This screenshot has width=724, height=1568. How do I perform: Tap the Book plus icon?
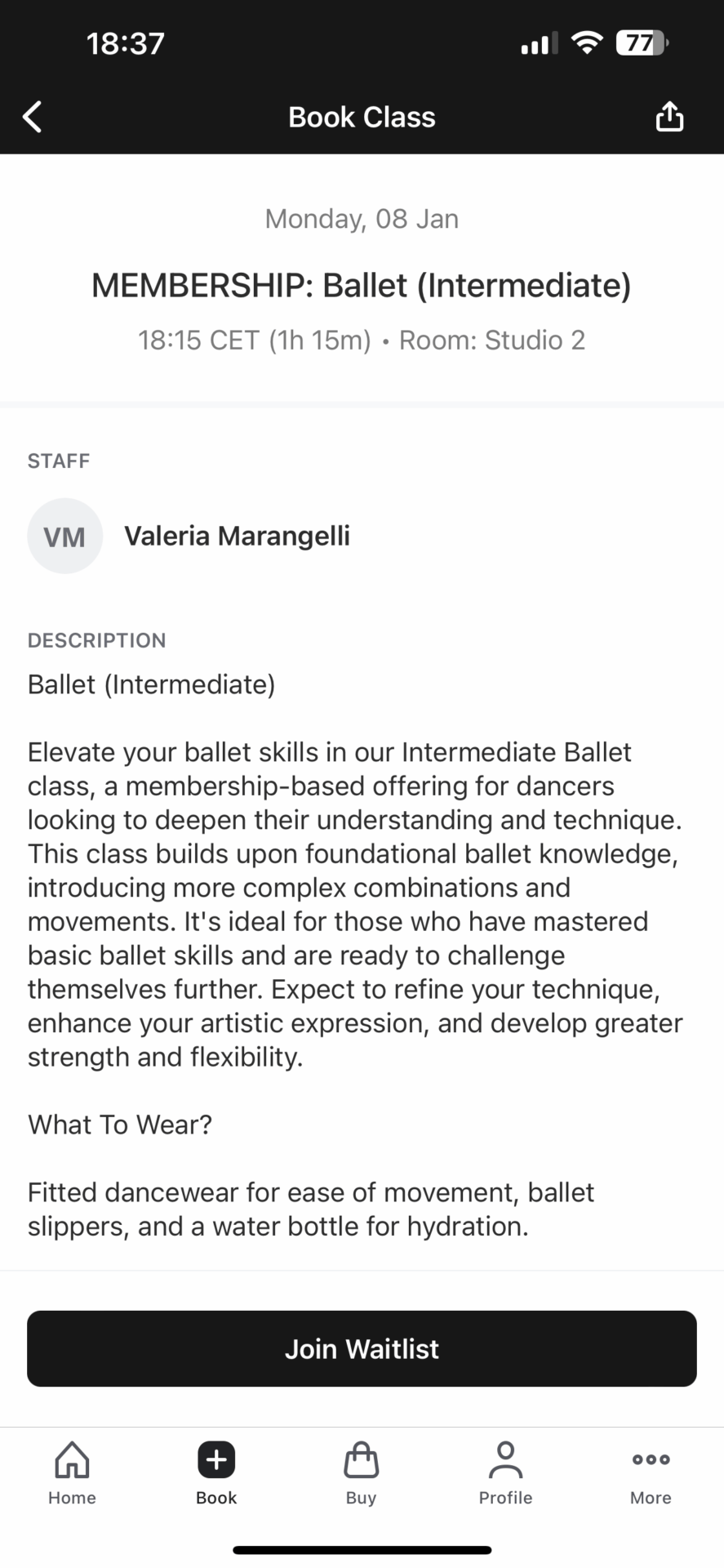click(216, 1460)
